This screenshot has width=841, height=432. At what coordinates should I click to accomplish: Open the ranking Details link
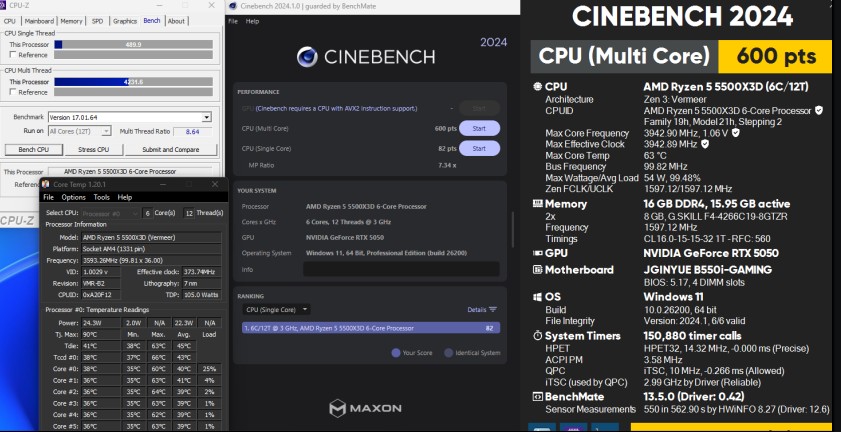pyautogui.click(x=476, y=310)
